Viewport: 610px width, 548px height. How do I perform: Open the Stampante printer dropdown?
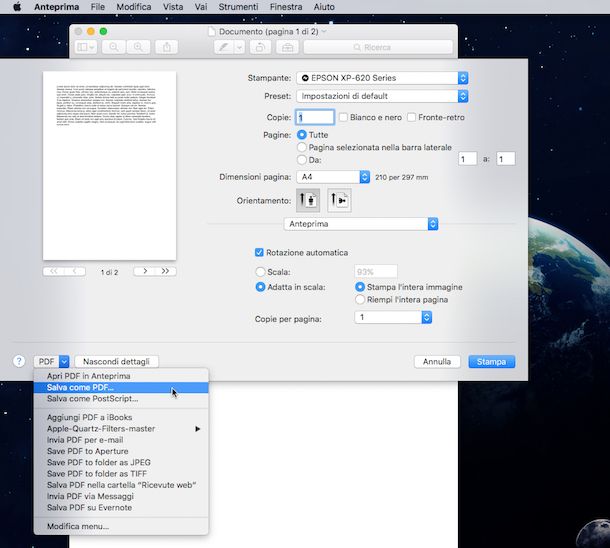[x=382, y=78]
